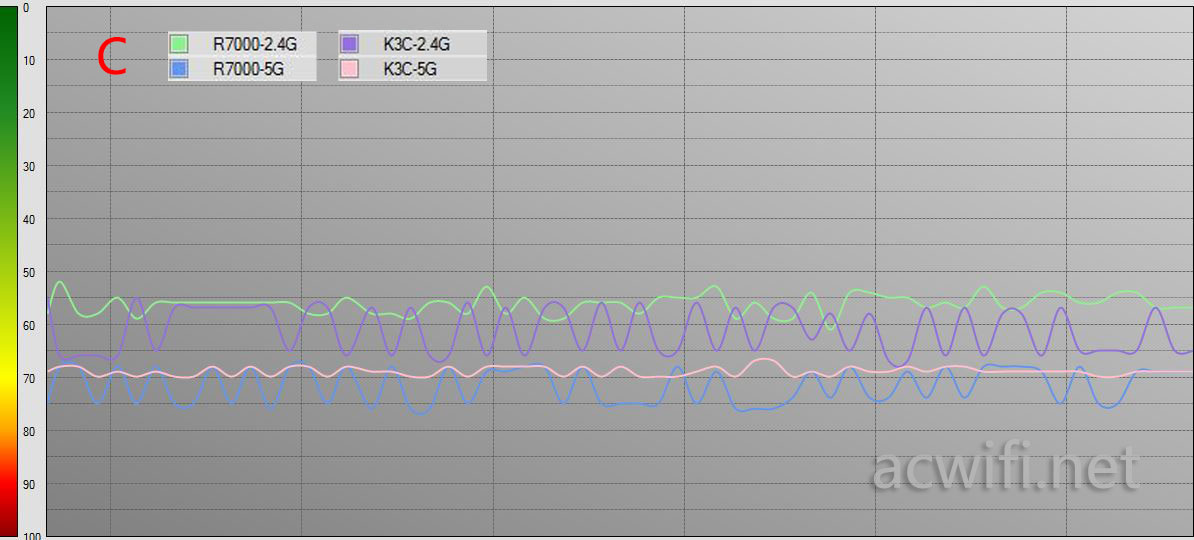Select the R7000-5G legend label
The height and width of the screenshot is (540, 1194).
[x=248, y=69]
